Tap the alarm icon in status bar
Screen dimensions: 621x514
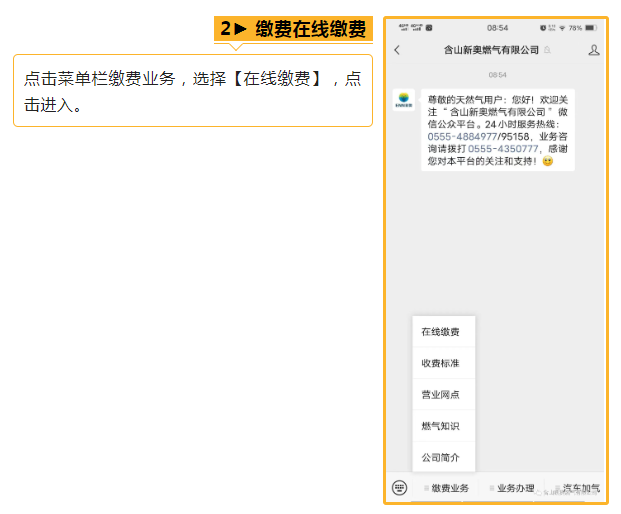pyautogui.click(x=543, y=28)
